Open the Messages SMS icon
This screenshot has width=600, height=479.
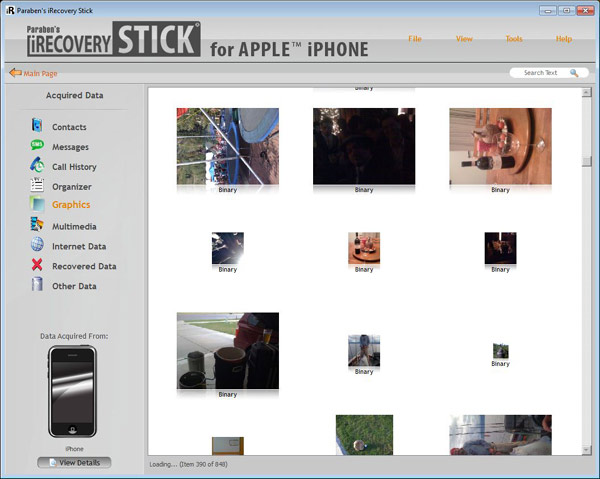[37, 146]
